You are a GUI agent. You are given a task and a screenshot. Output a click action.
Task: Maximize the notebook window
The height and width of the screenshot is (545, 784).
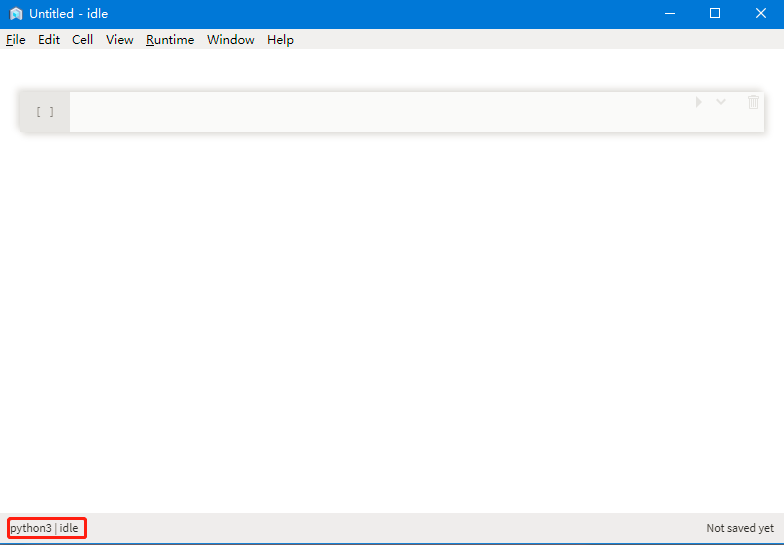click(714, 14)
